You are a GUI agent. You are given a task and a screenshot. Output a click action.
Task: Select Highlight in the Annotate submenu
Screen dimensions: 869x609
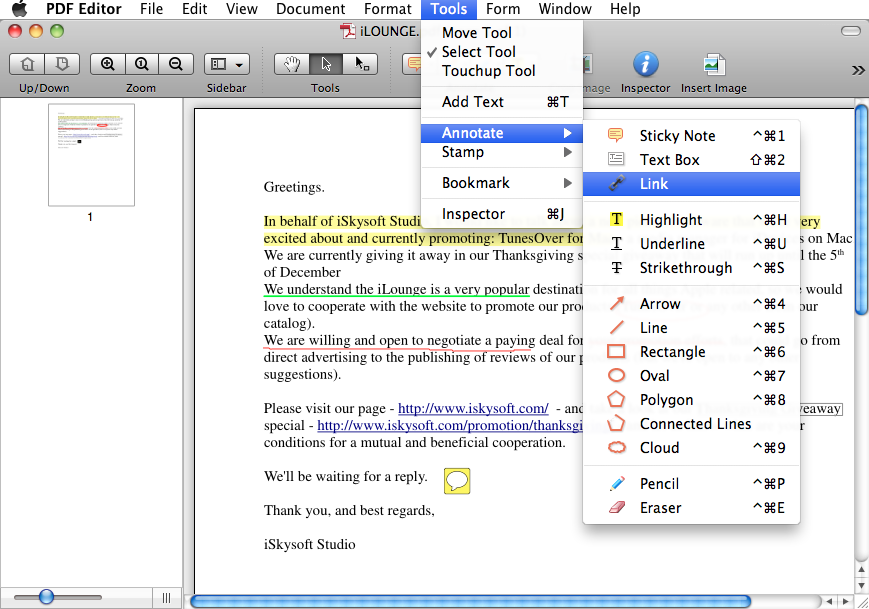[671, 219]
